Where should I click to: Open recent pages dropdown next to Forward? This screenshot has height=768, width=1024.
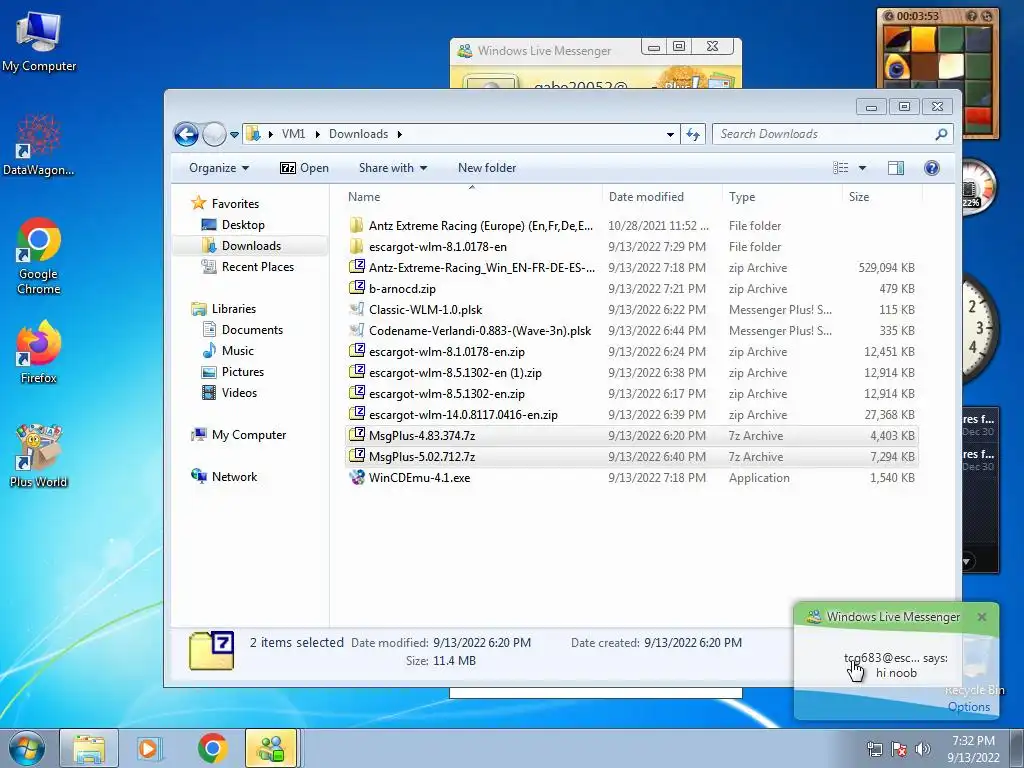[234, 135]
